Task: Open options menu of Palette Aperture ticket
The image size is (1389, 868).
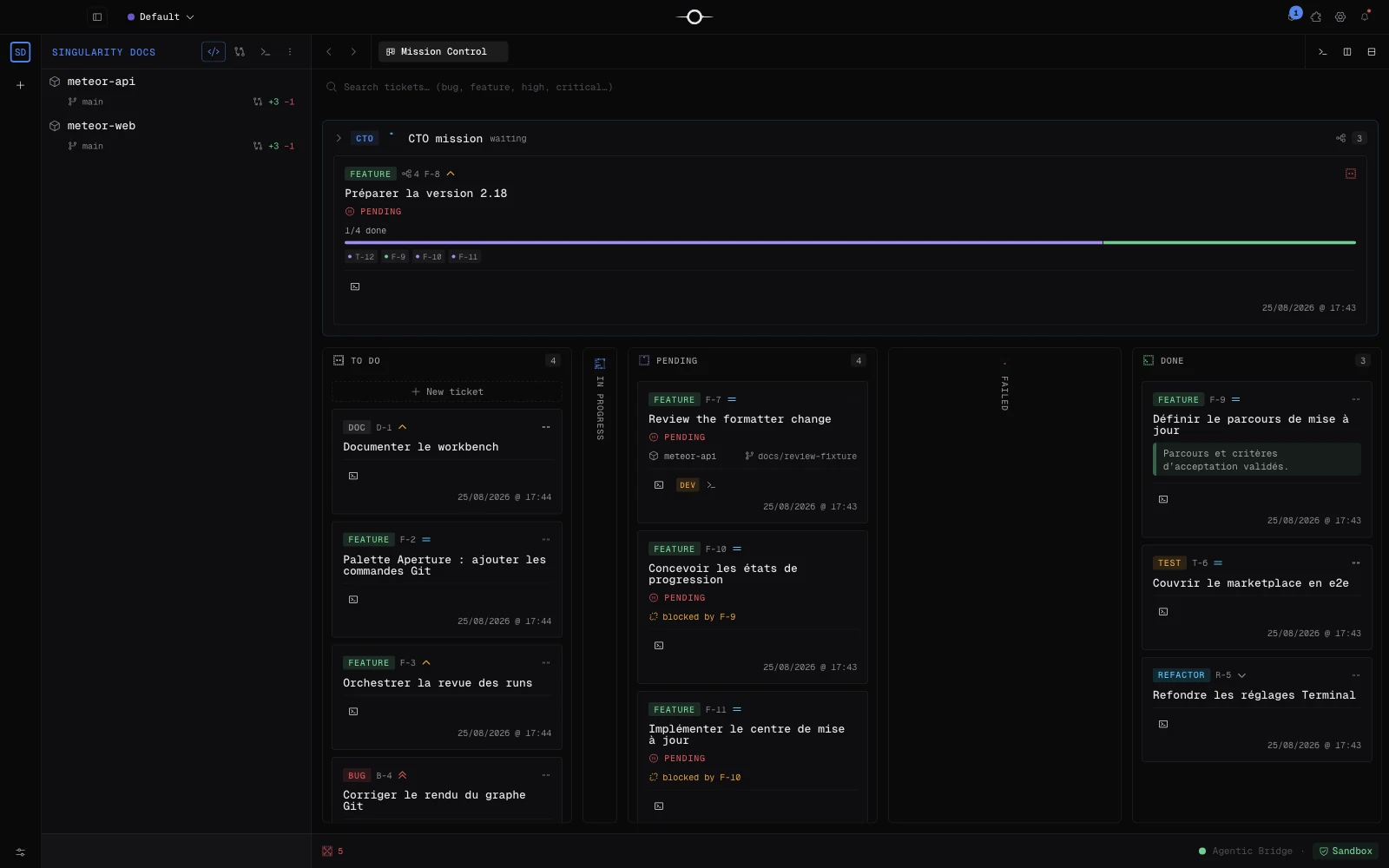Action: (546, 540)
